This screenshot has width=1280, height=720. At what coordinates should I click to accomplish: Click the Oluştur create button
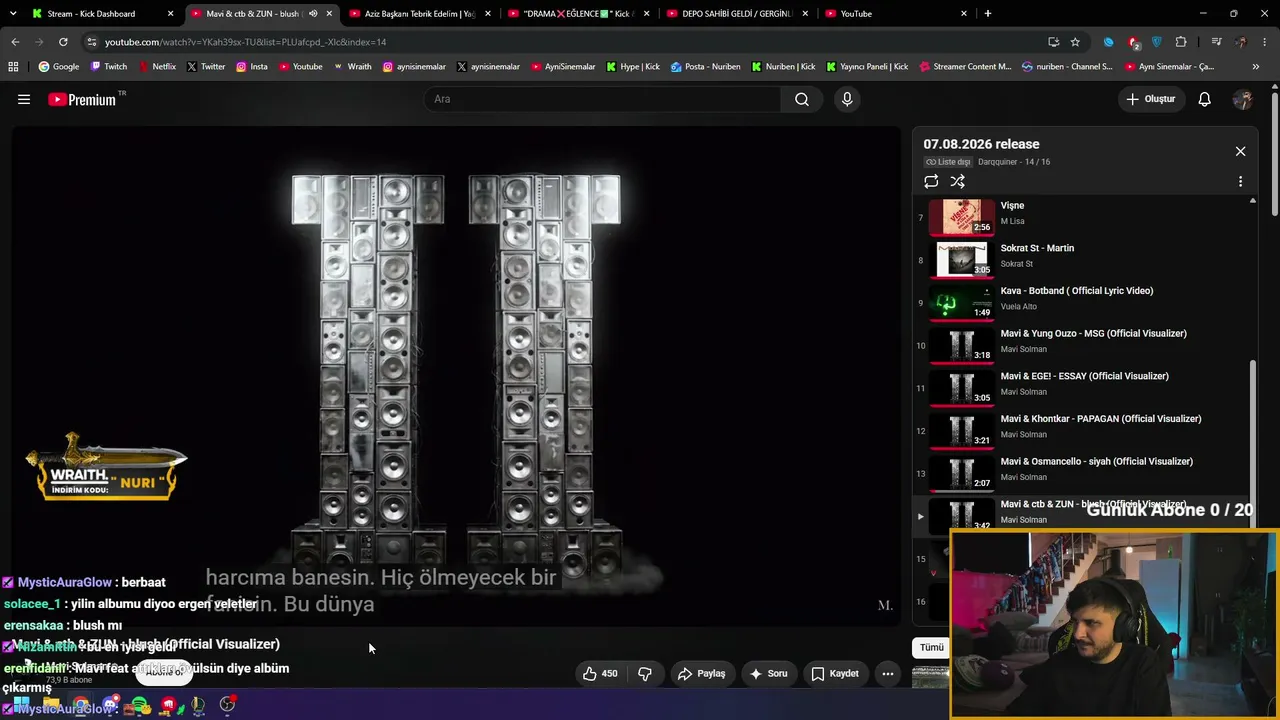click(x=1150, y=99)
